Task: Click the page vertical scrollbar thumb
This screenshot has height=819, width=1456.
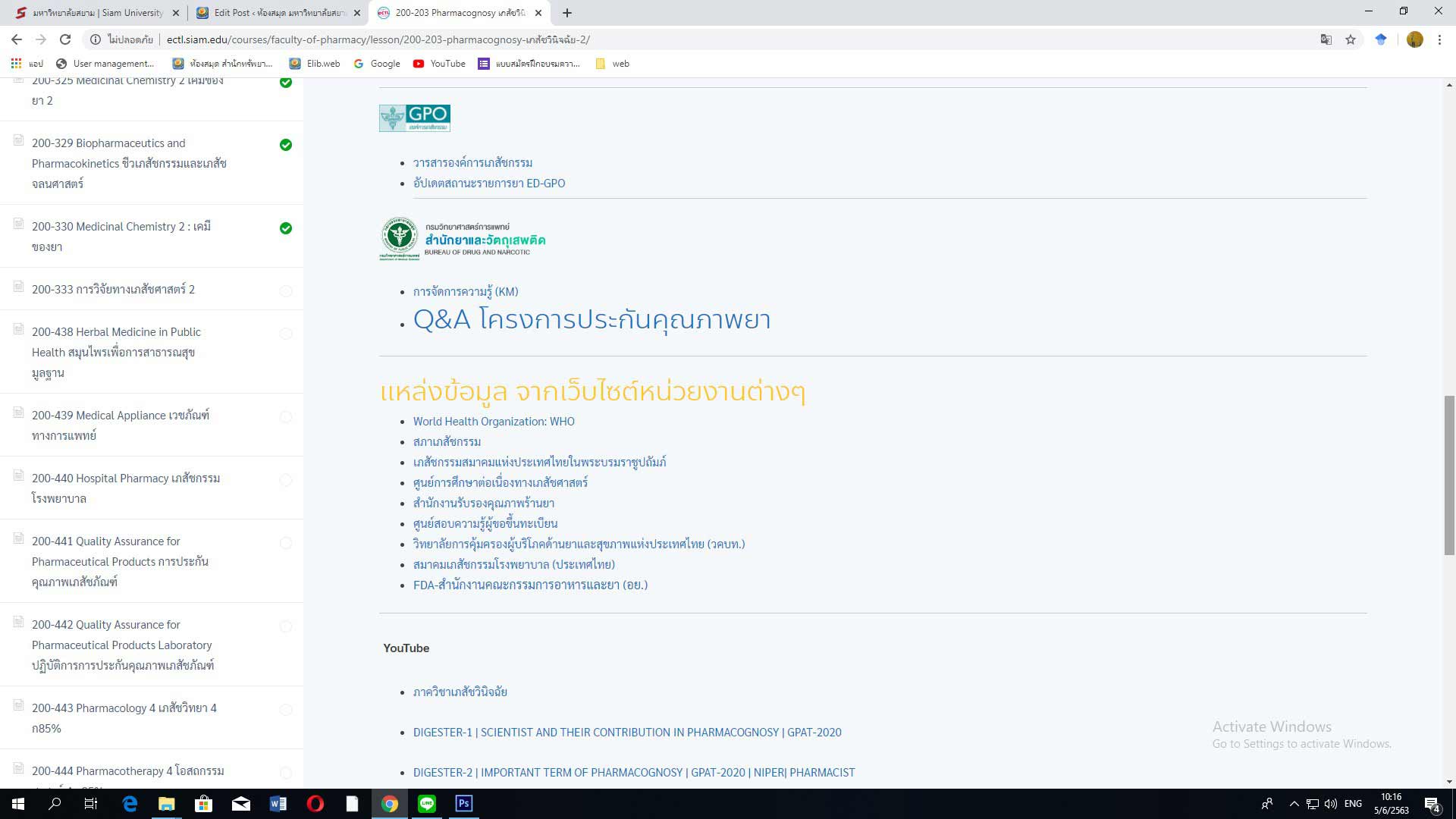Action: click(1449, 475)
